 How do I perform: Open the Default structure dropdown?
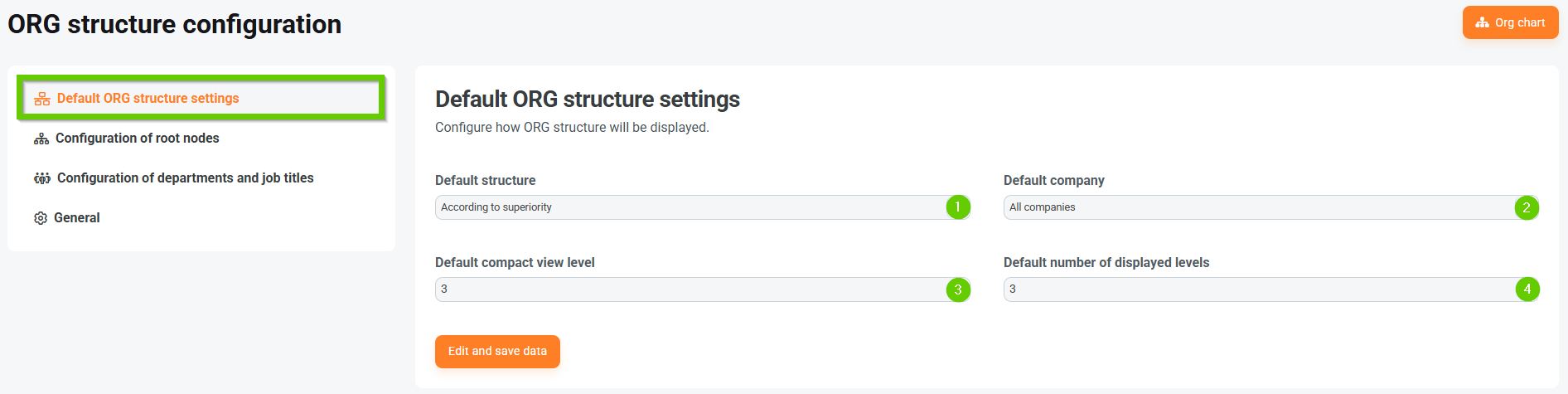(688, 207)
